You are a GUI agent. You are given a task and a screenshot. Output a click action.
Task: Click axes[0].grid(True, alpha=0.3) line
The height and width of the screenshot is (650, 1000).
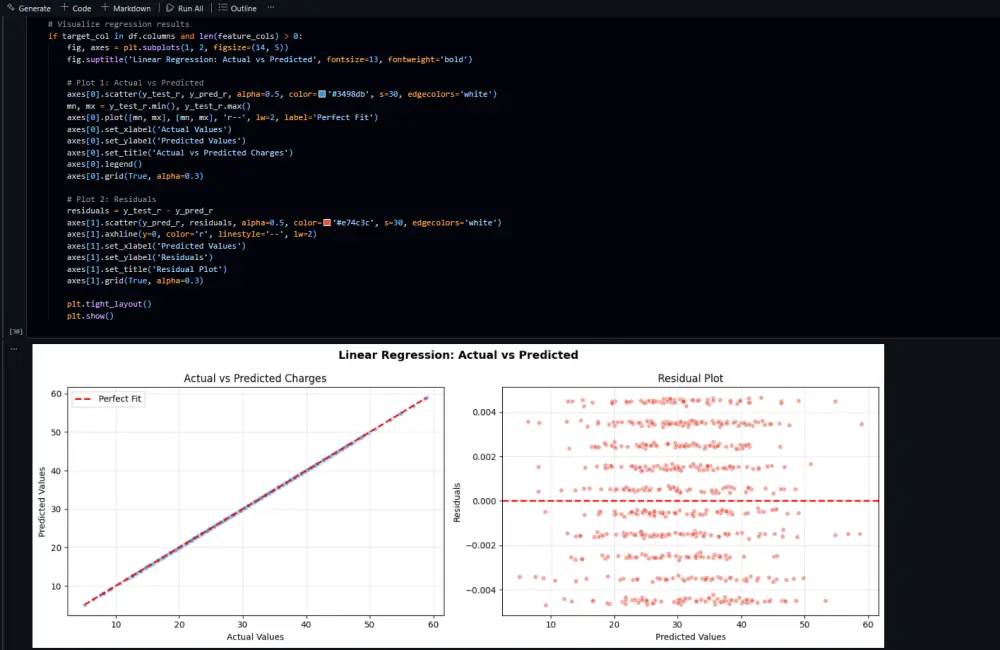[135, 176]
